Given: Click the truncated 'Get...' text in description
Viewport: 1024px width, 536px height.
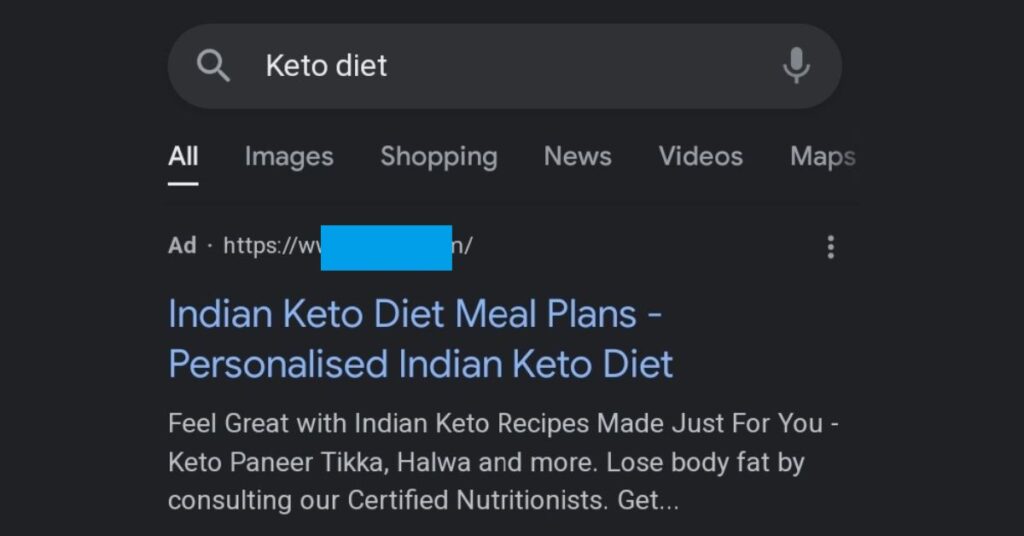Looking at the screenshot, I should click(648, 501).
